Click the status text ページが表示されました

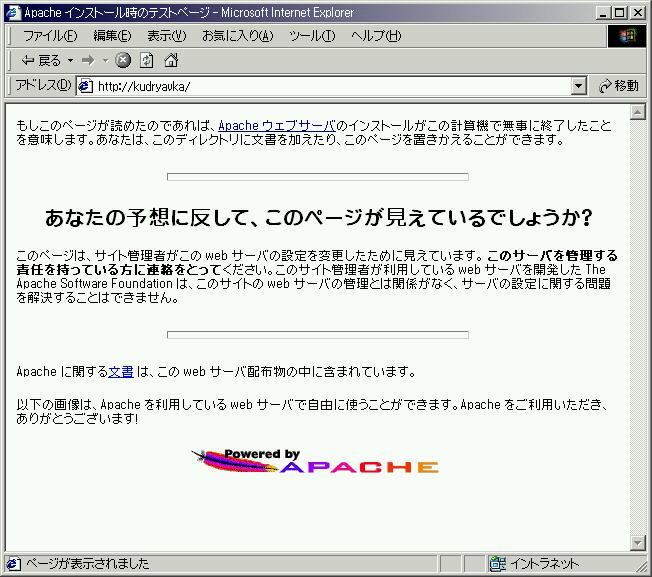tap(88, 564)
